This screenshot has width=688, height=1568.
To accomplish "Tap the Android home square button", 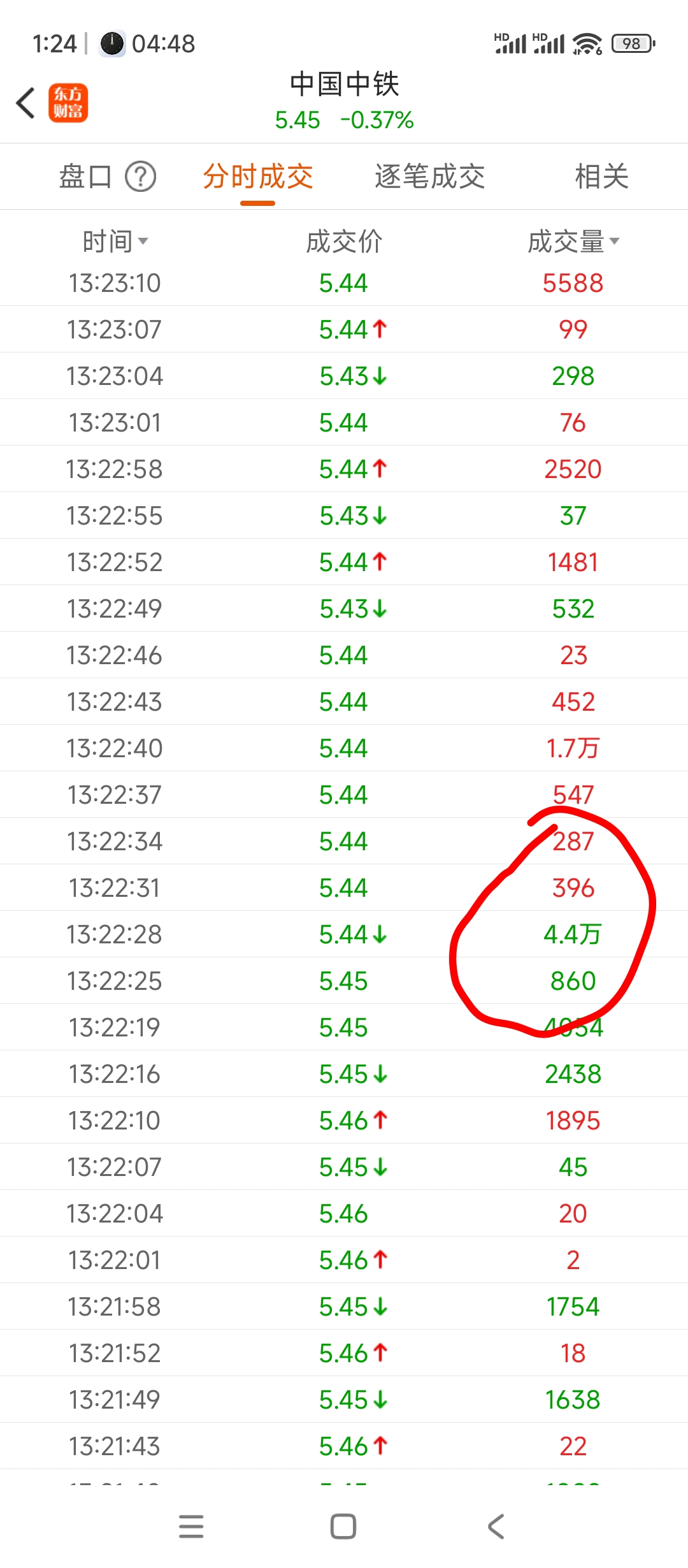I will click(343, 1526).
